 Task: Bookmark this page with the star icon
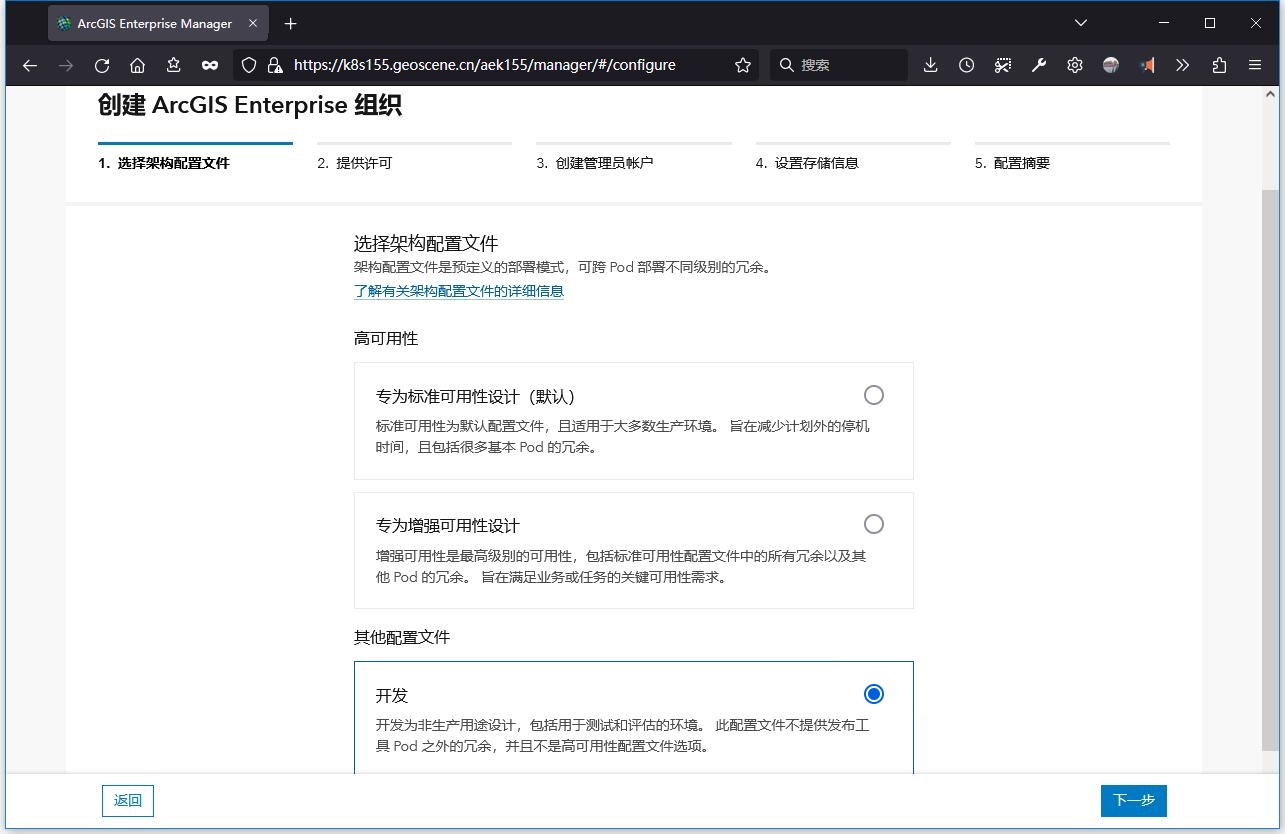tap(743, 65)
